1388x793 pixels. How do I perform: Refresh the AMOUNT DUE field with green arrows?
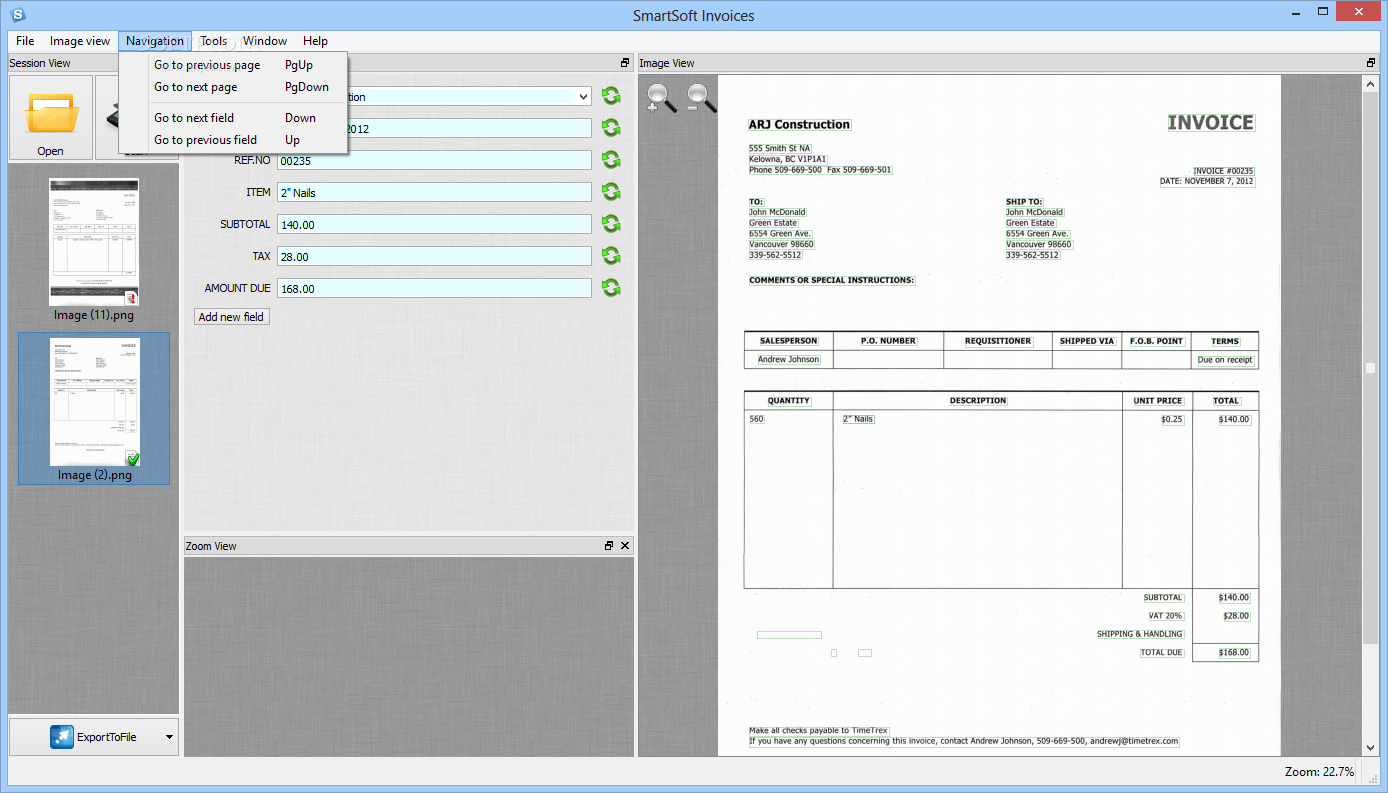(x=610, y=288)
